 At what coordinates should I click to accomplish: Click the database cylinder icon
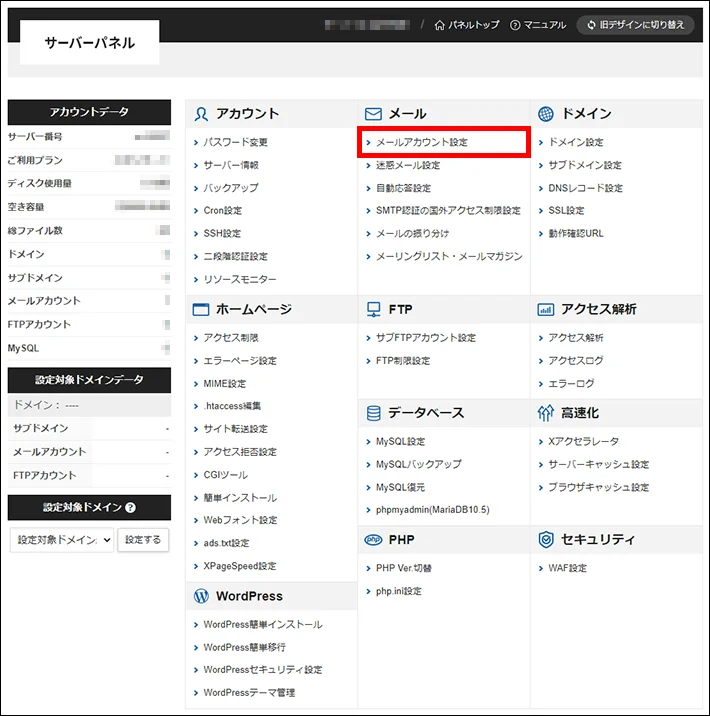pyautogui.click(x=373, y=413)
